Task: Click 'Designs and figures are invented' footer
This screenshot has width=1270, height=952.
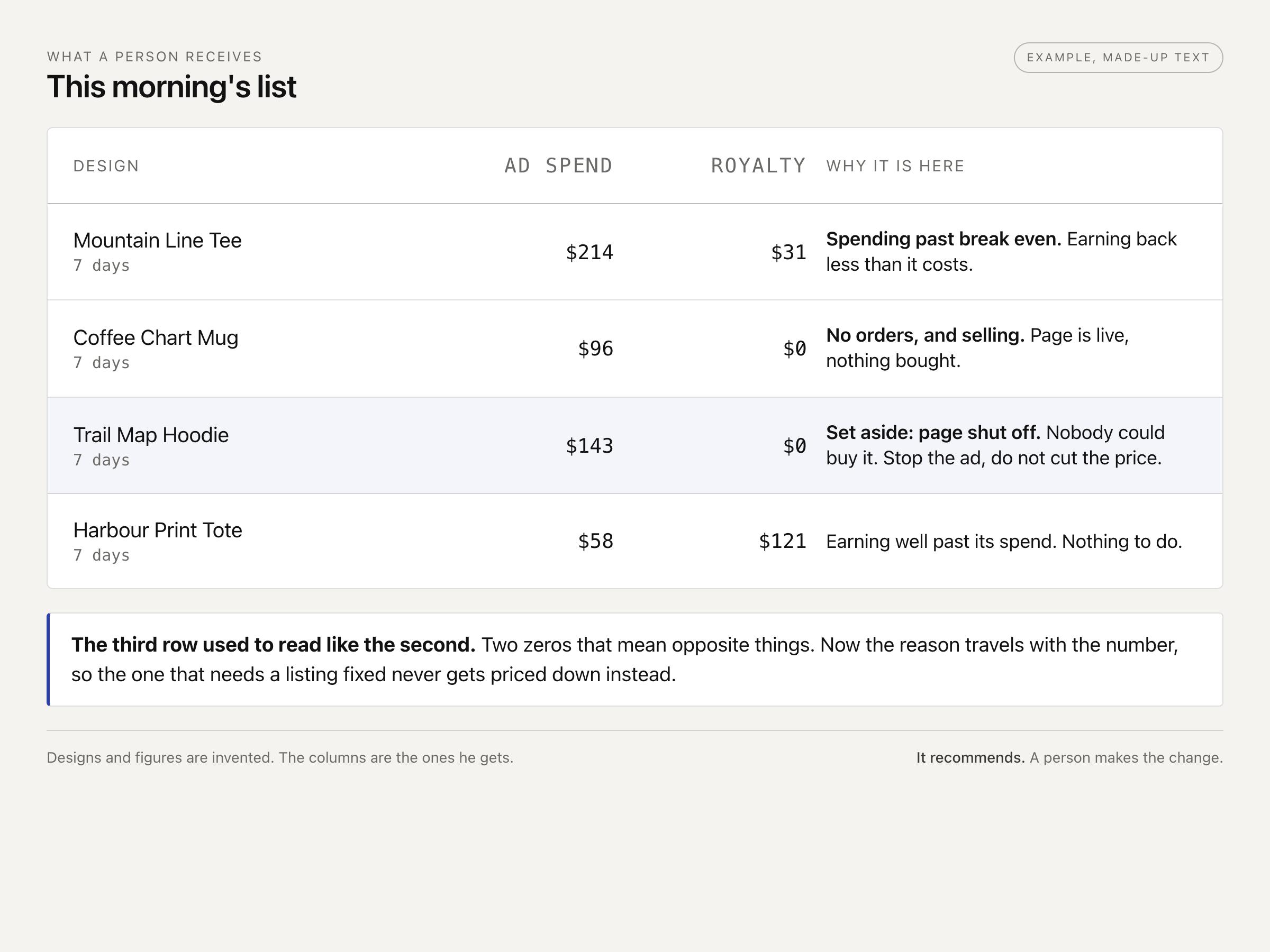Action: click(x=280, y=757)
